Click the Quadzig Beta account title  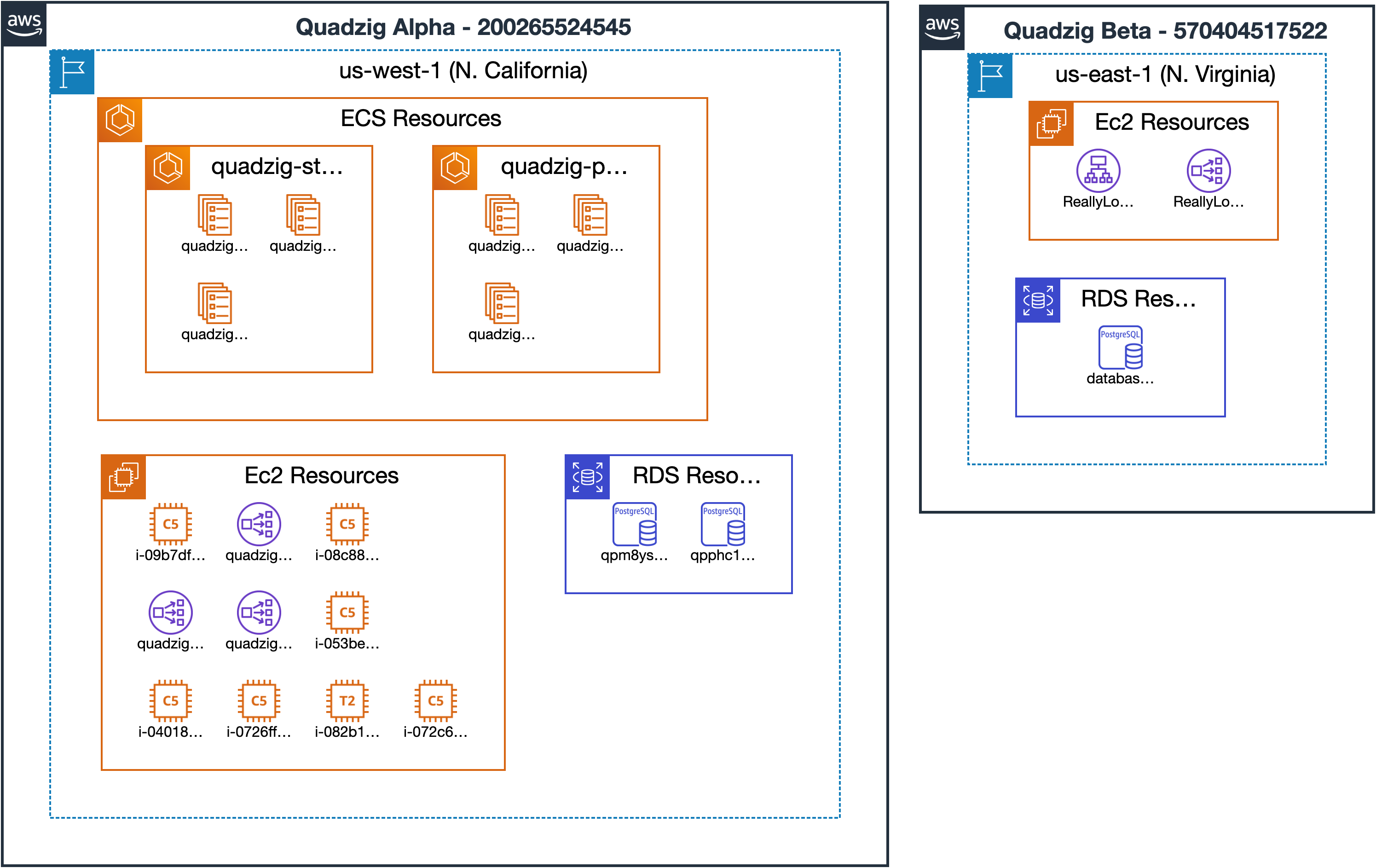point(1165,31)
